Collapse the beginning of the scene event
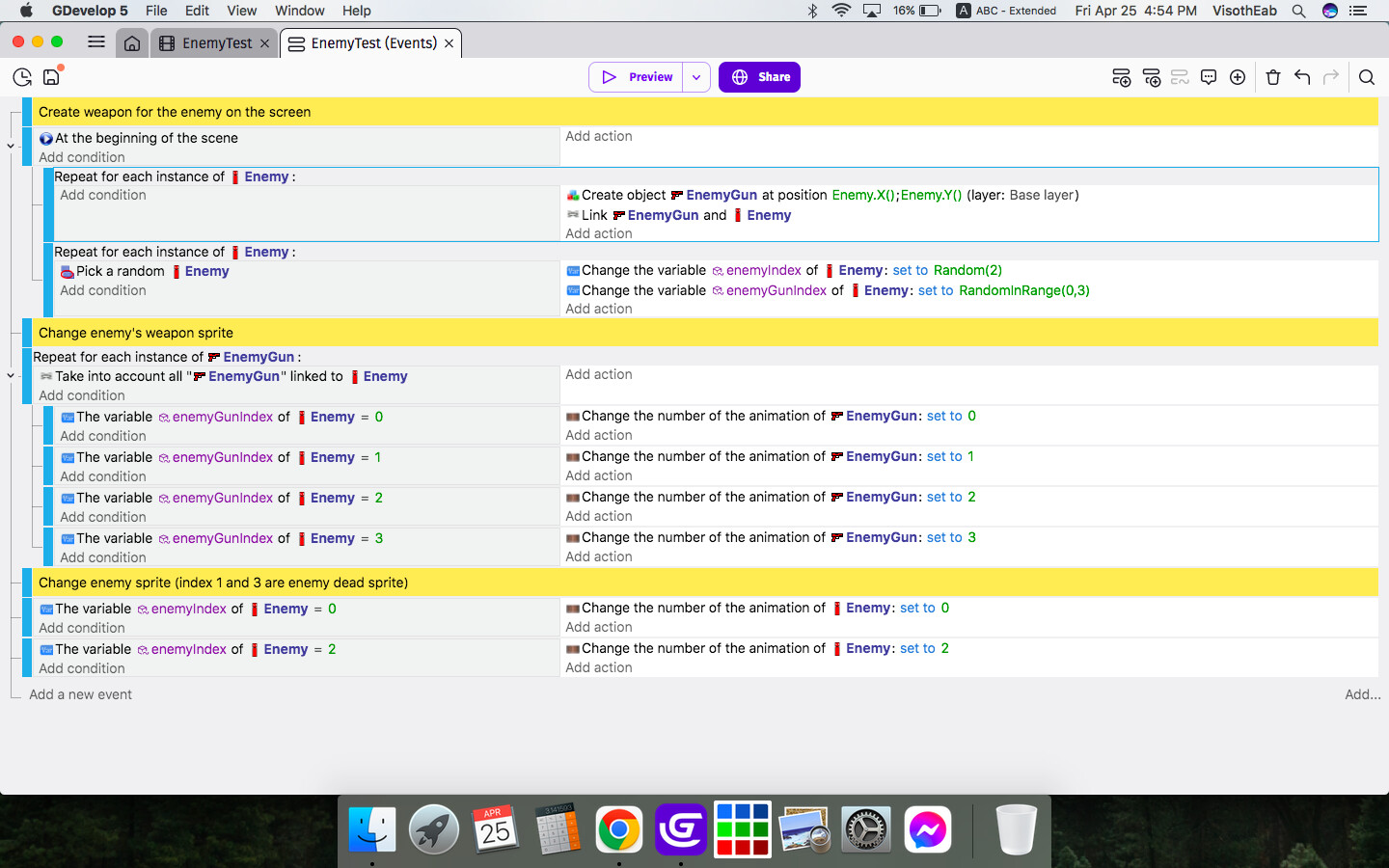Image resolution: width=1389 pixels, height=868 pixels. click(x=11, y=146)
